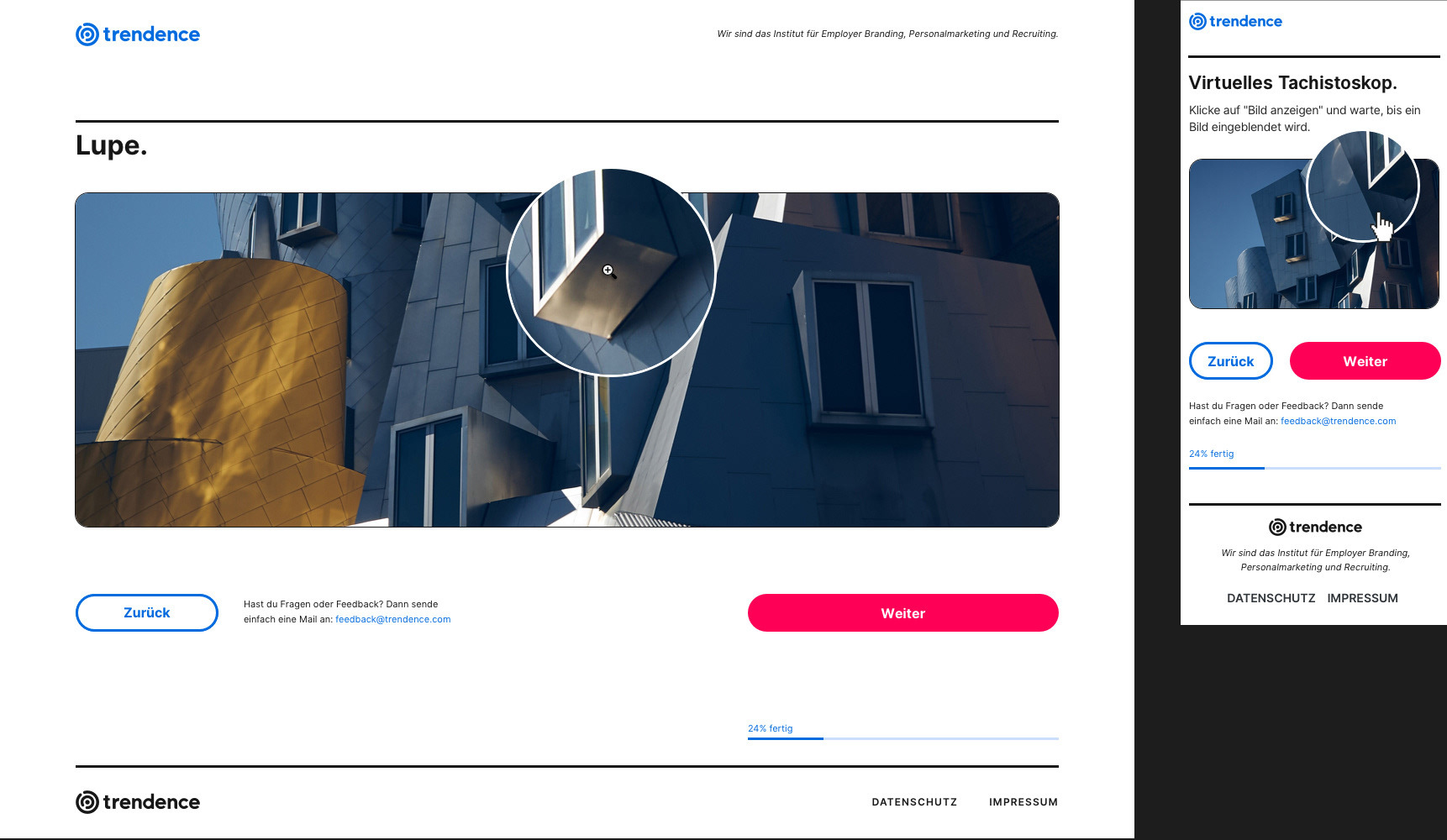Click the 'Klicke auf Bild anzeigen' instruction text

[x=1305, y=118]
